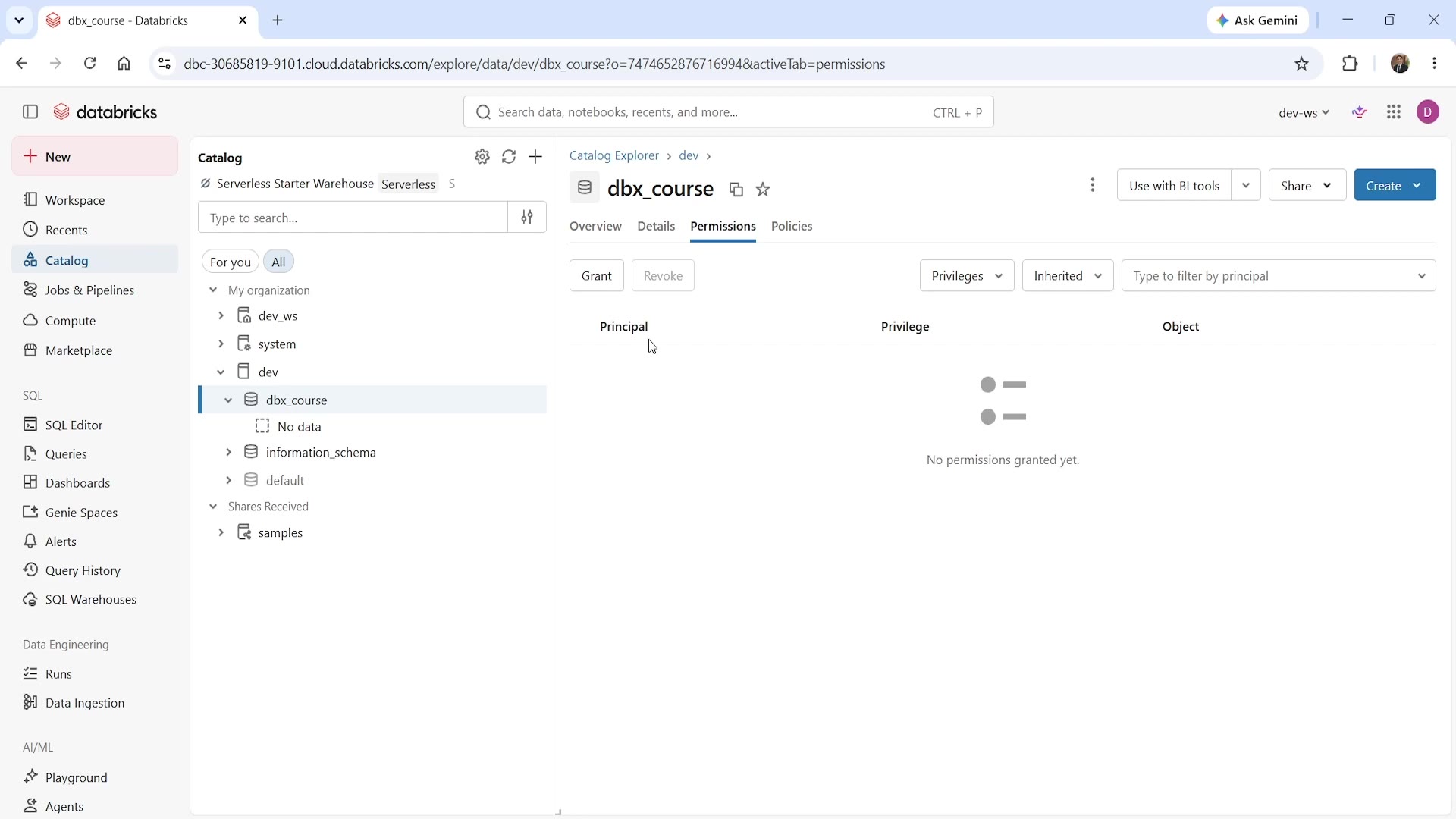Expand the default schema node
This screenshot has width=1456, height=819.
coord(228,480)
